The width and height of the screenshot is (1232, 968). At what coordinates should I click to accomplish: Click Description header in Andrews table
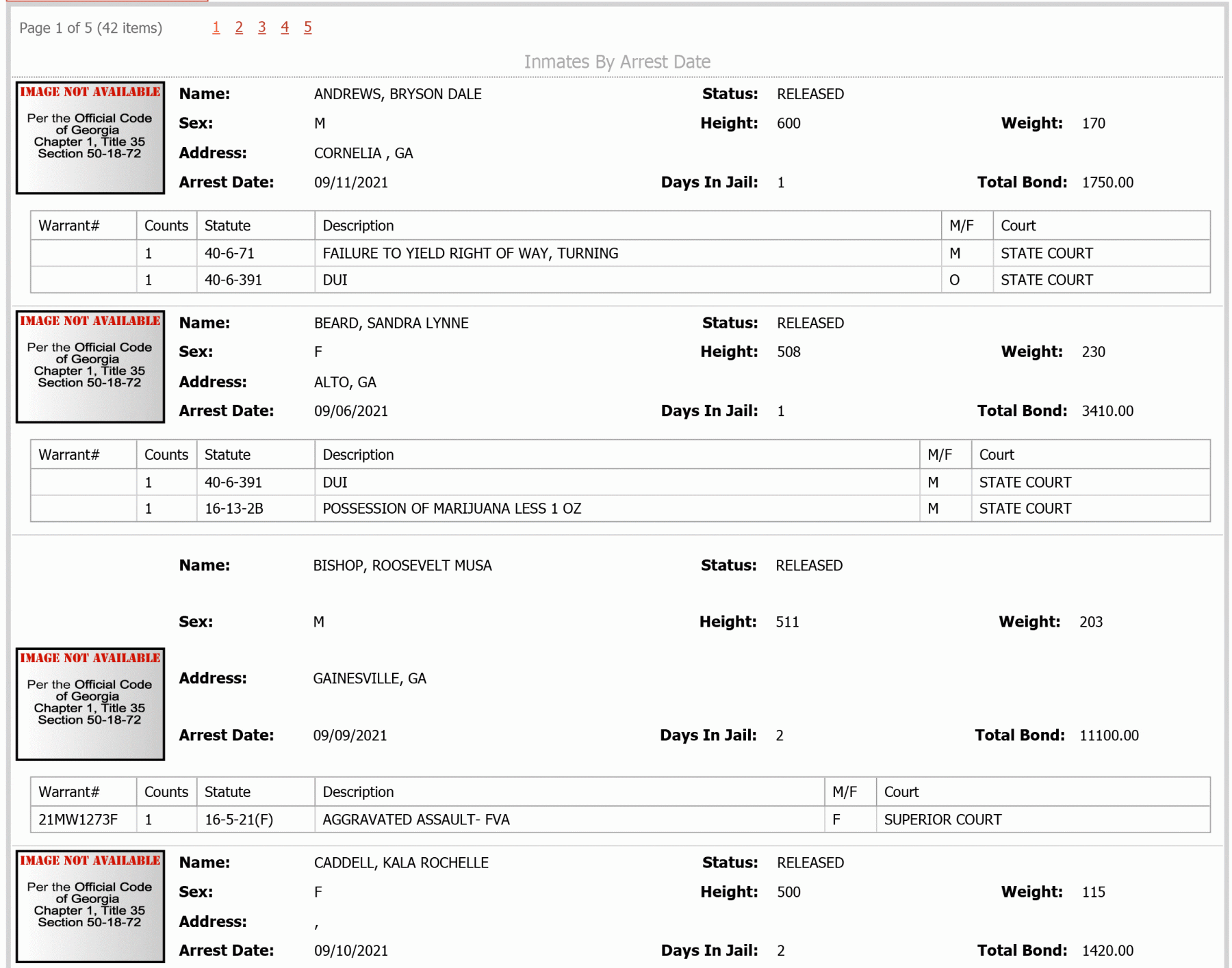(358, 226)
